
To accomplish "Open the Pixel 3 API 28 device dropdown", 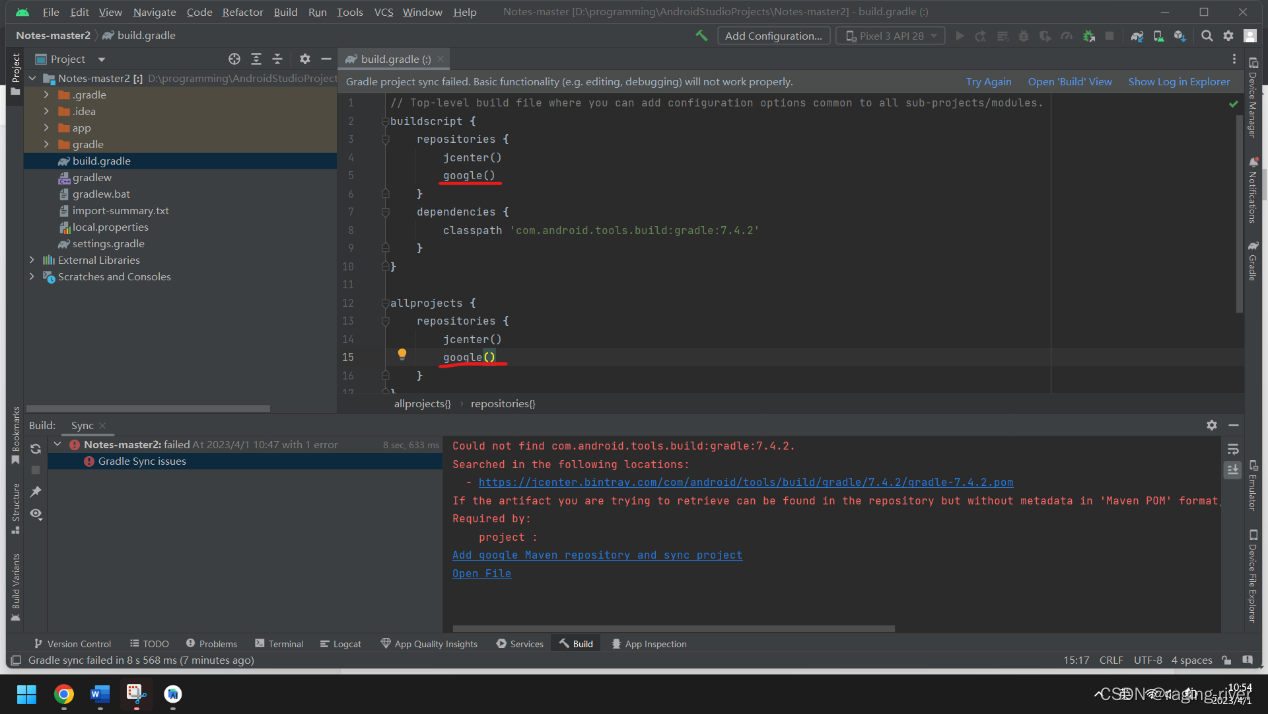I will [890, 36].
